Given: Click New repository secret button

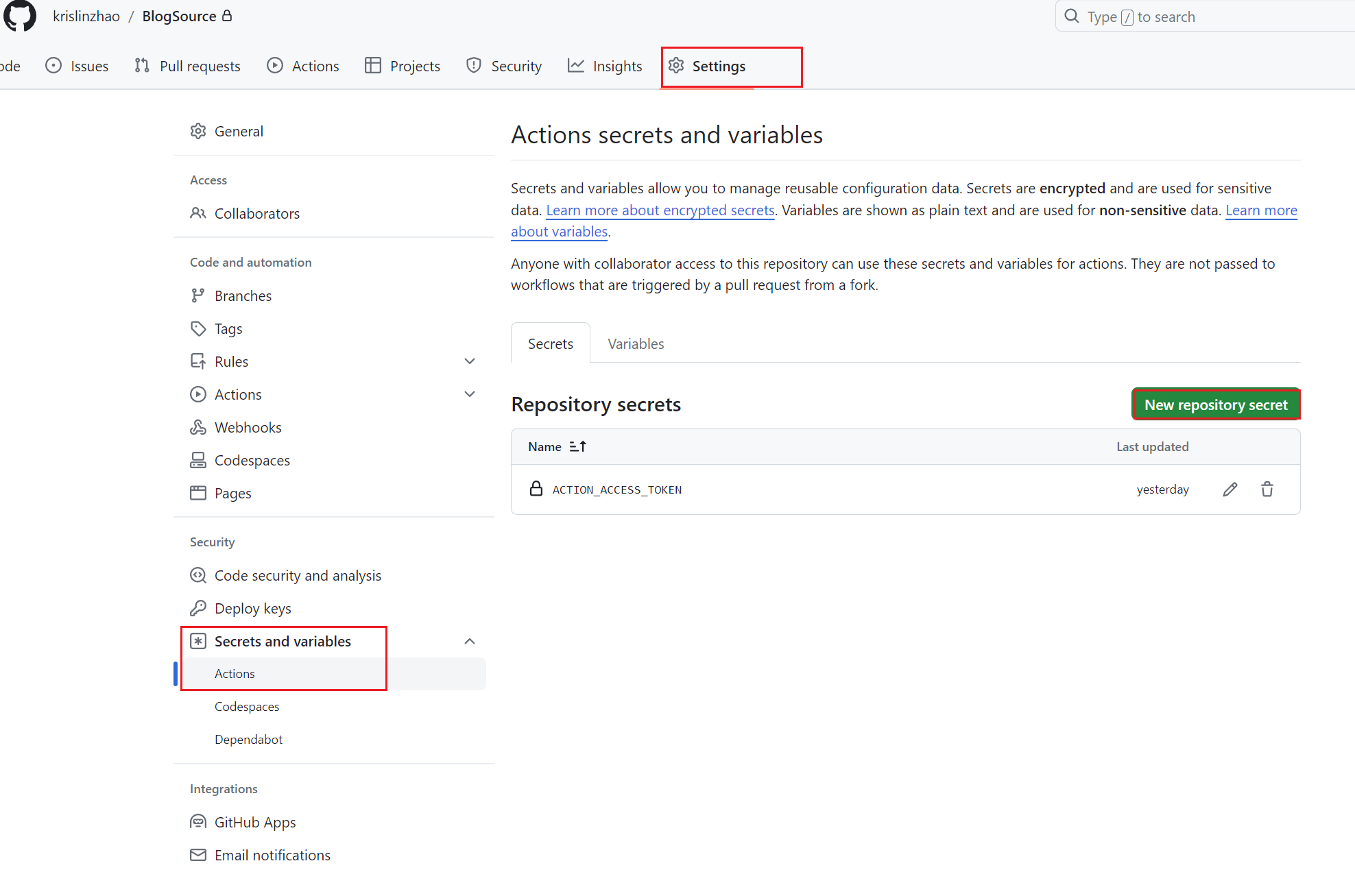Looking at the screenshot, I should (x=1216, y=405).
